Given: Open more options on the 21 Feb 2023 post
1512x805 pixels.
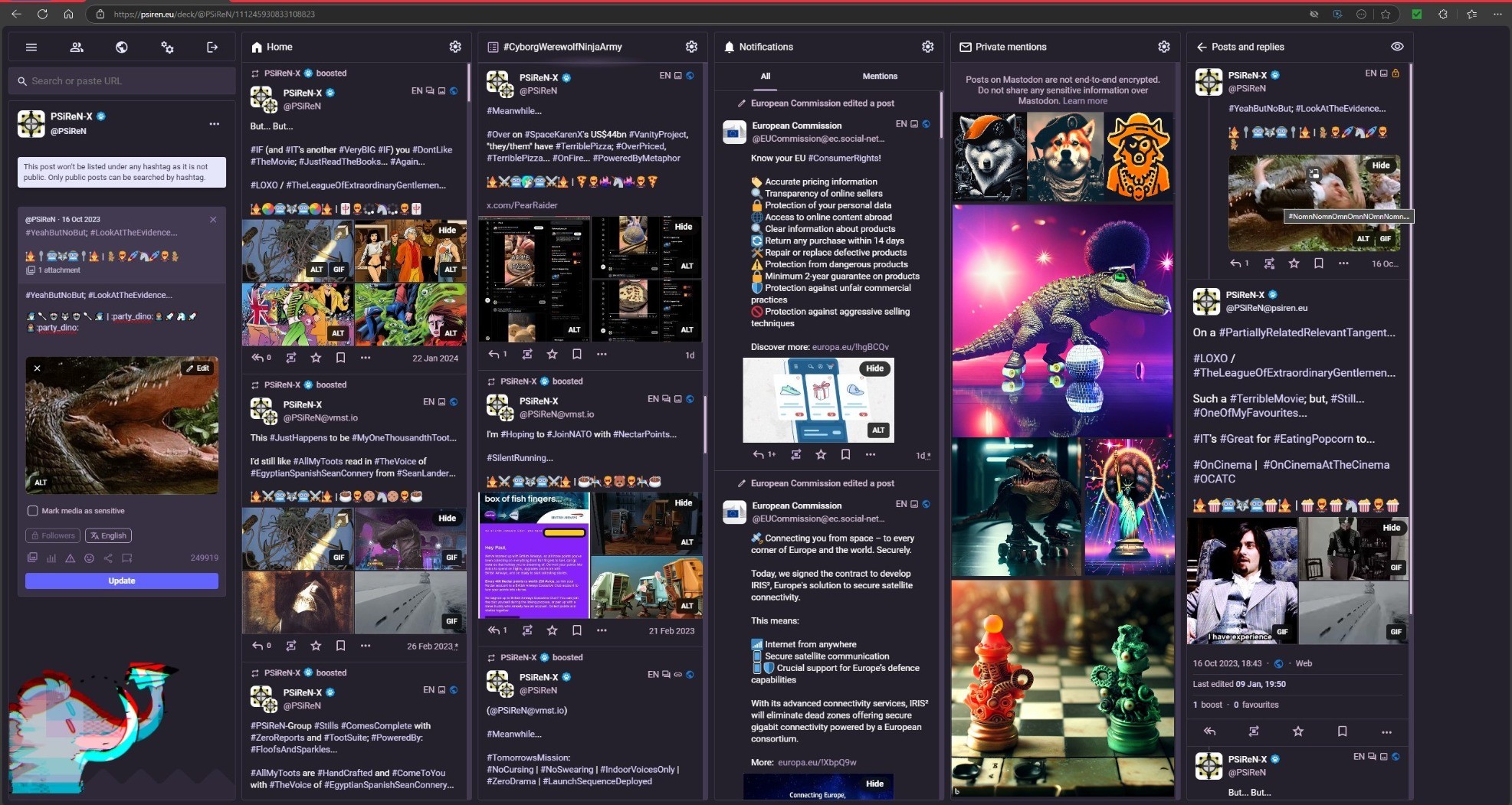Looking at the screenshot, I should point(602,630).
